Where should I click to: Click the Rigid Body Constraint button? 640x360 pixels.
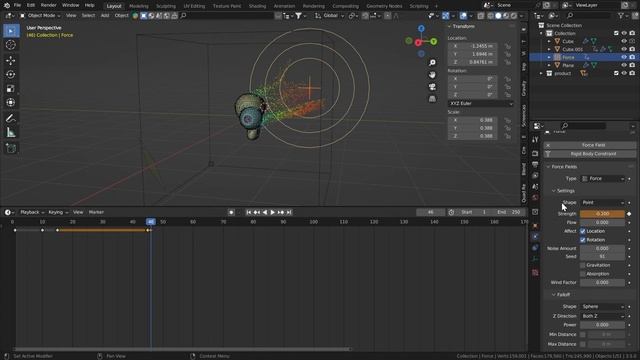[590, 154]
